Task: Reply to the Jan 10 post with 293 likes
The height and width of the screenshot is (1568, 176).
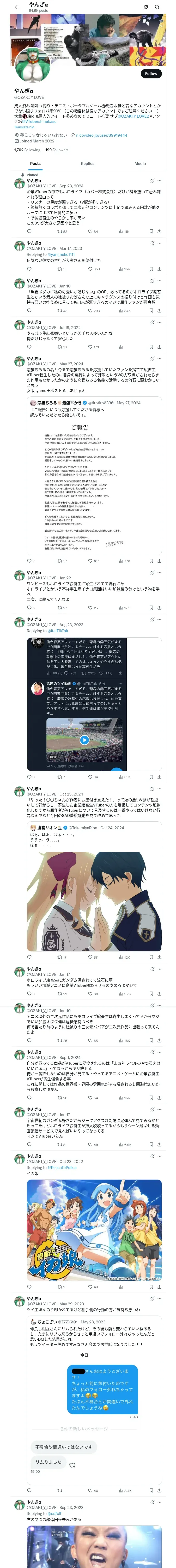Action: 29,310
